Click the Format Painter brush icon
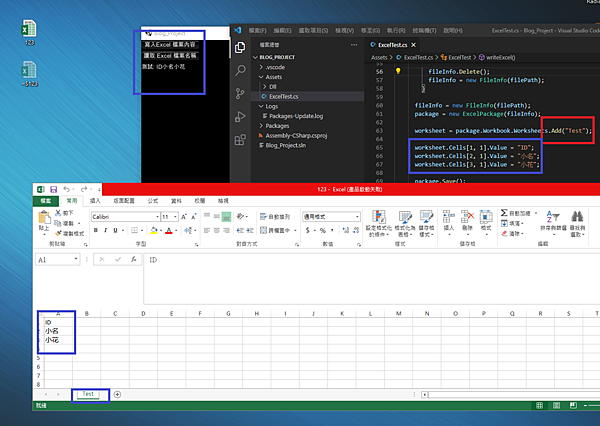This screenshot has width=600, height=426. click(58, 233)
